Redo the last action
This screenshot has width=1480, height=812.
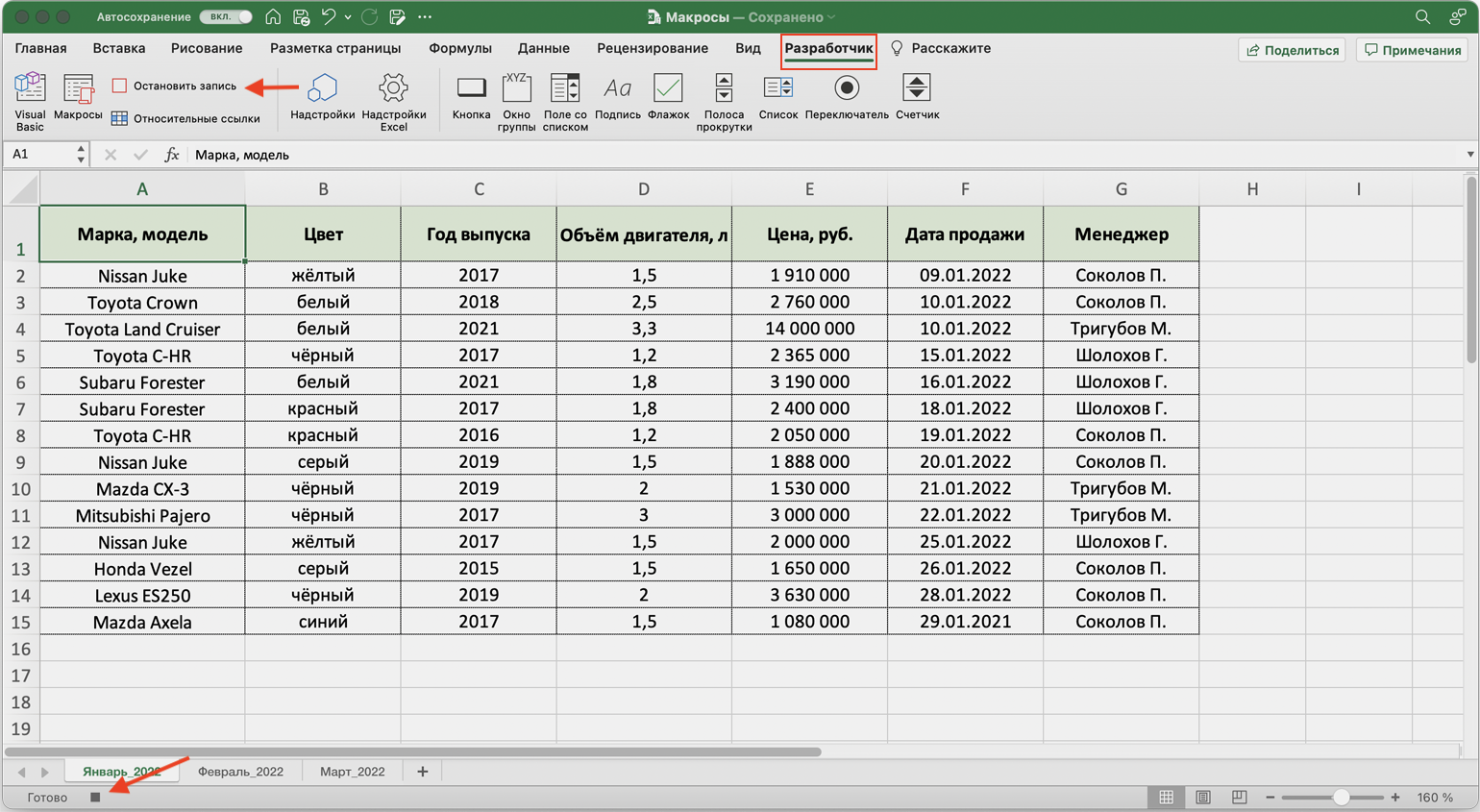(369, 17)
